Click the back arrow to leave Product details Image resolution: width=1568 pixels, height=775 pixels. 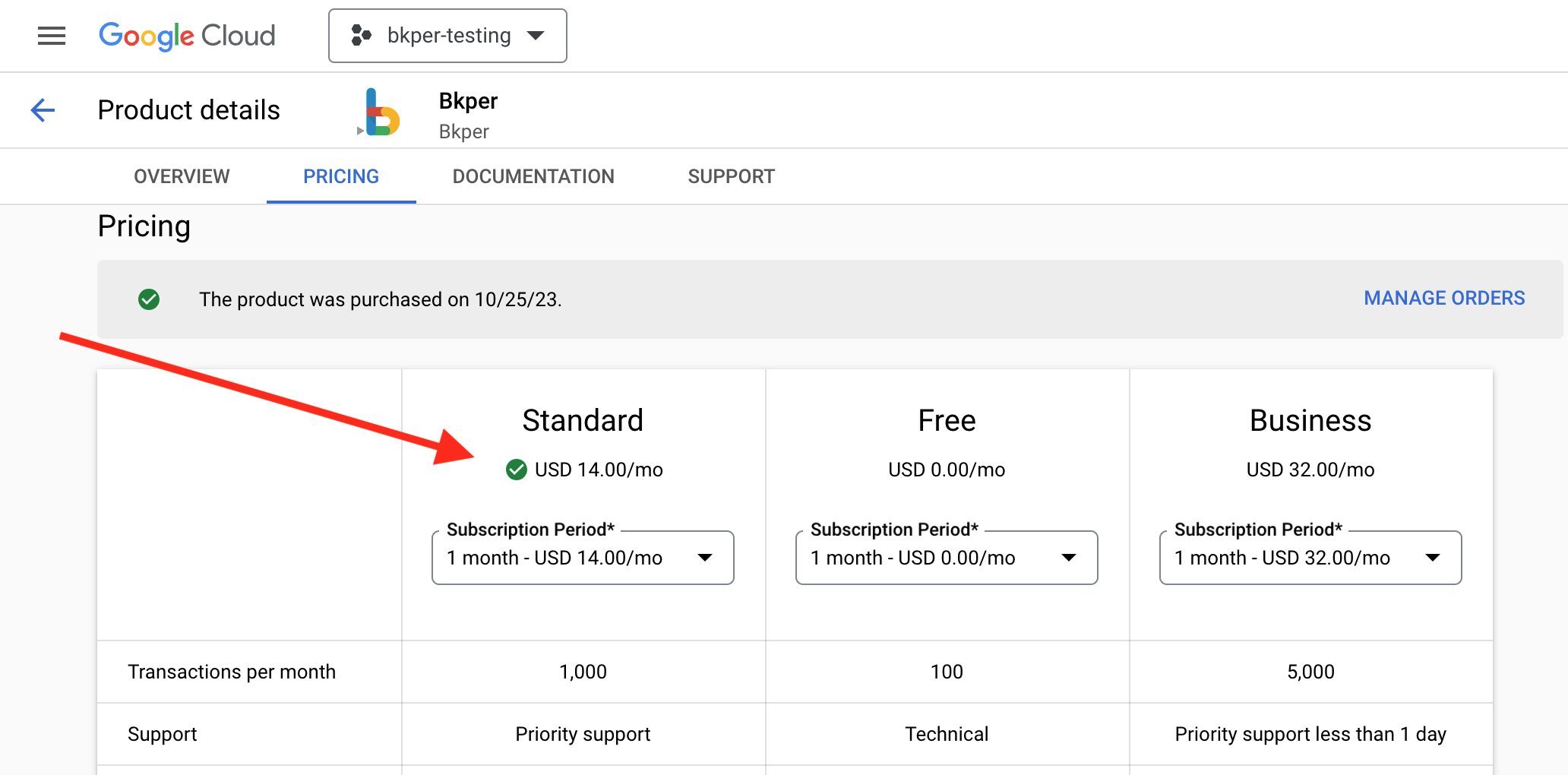(43, 109)
